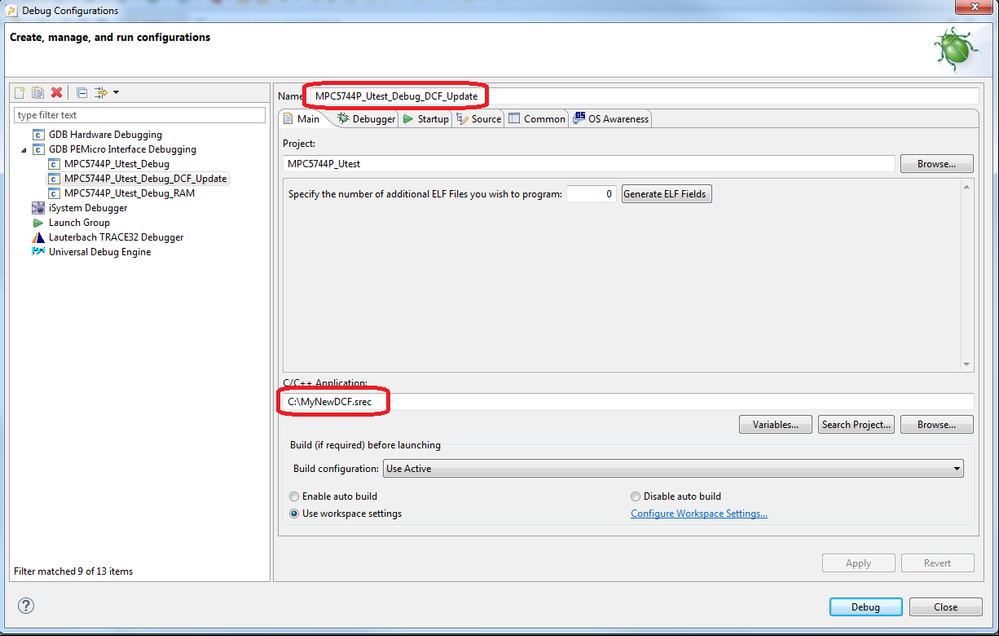Open help with the question mark icon
999x636 pixels.
pyautogui.click(x=26, y=605)
